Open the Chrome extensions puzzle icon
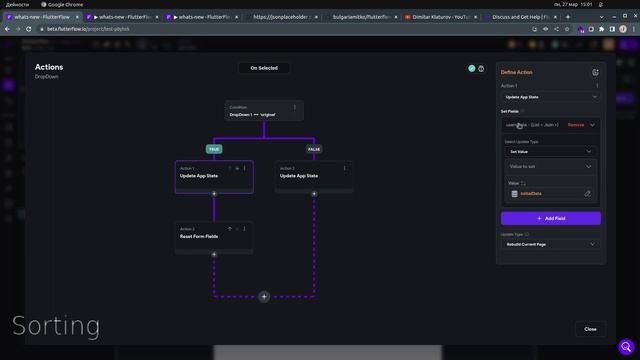The image size is (640, 360). (x=602, y=29)
